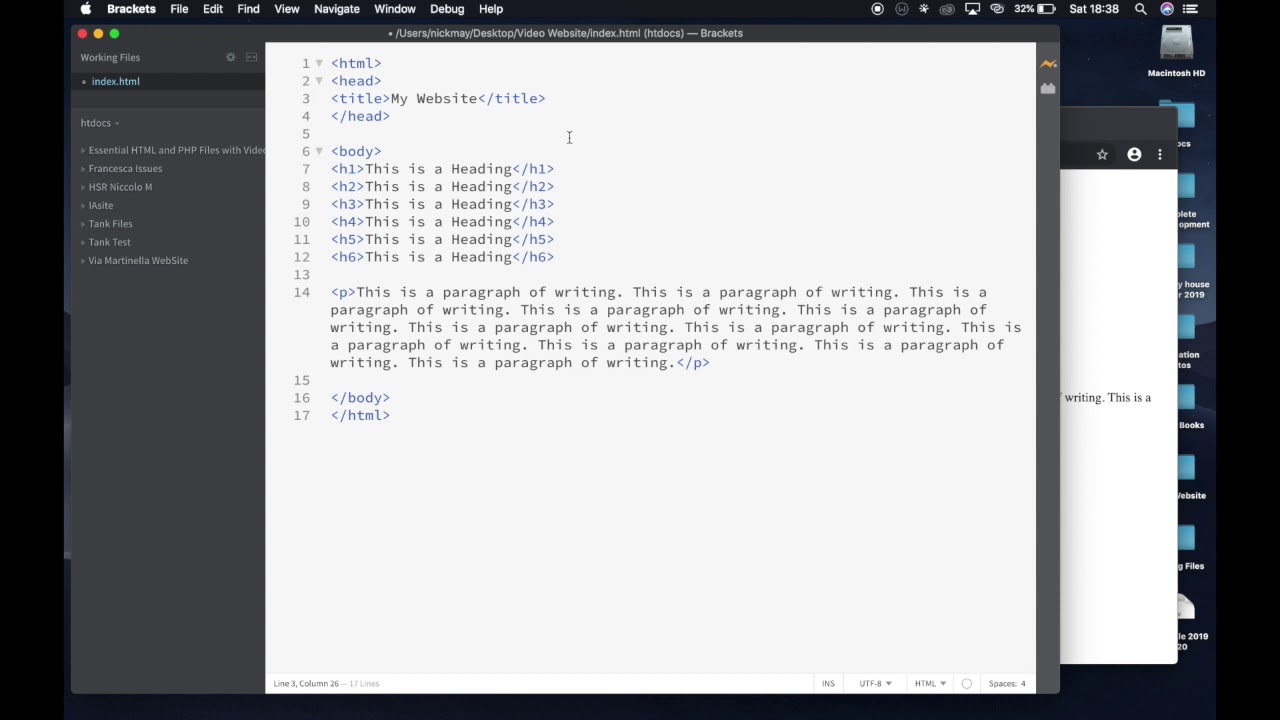This screenshot has height=720, width=1280.
Task: Click the Live Preview lightning icon
Action: 1048,64
